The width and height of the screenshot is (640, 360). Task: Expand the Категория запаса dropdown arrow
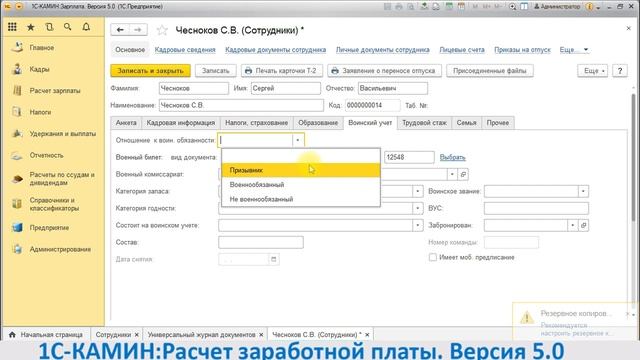tap(418, 191)
